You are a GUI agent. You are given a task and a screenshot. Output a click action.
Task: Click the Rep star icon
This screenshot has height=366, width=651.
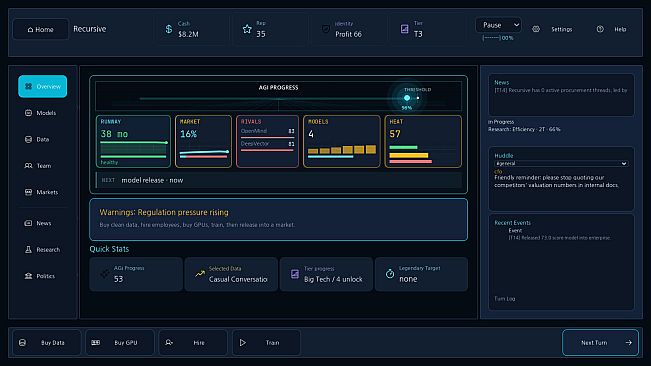[x=247, y=29]
